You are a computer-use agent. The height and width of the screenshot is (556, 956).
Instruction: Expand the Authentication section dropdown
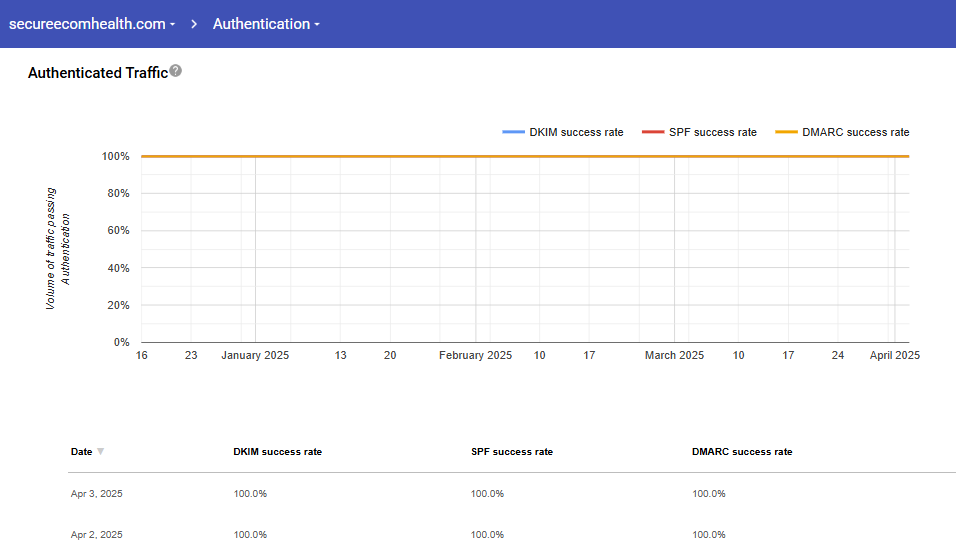point(265,24)
